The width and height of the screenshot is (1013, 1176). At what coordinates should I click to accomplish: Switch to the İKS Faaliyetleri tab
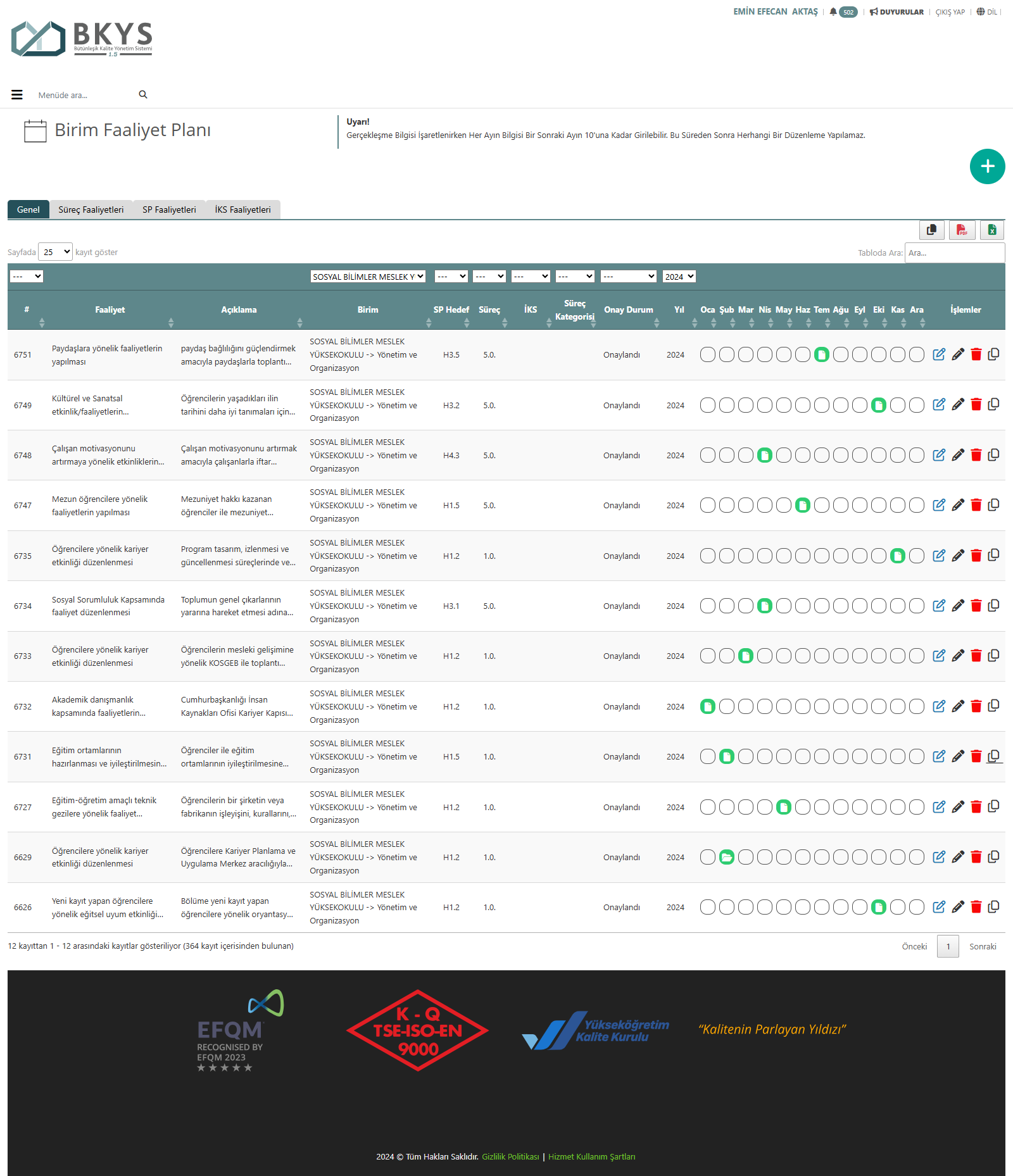point(242,210)
